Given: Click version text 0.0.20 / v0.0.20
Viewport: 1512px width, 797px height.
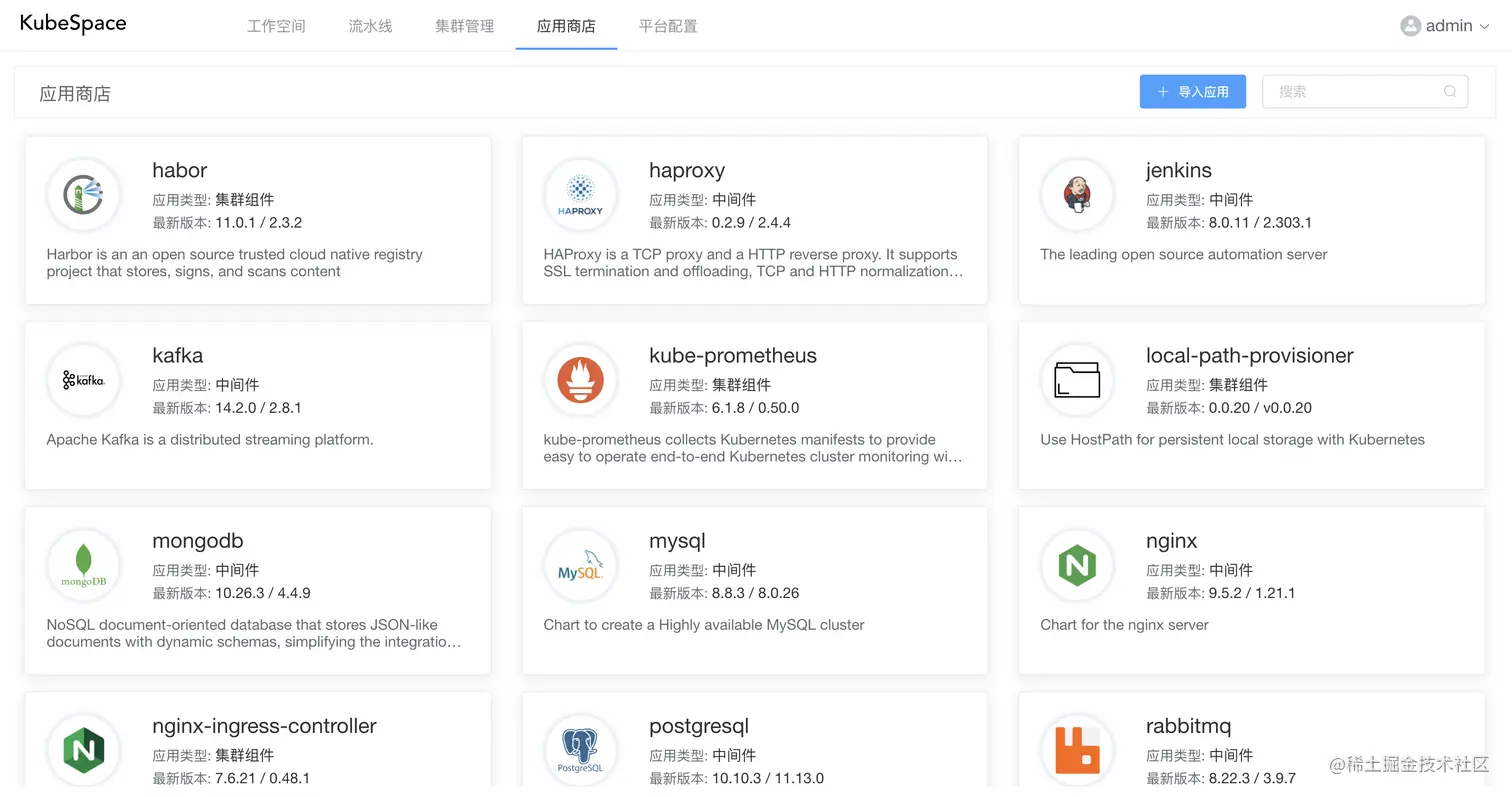Looking at the screenshot, I should click(x=1260, y=408).
